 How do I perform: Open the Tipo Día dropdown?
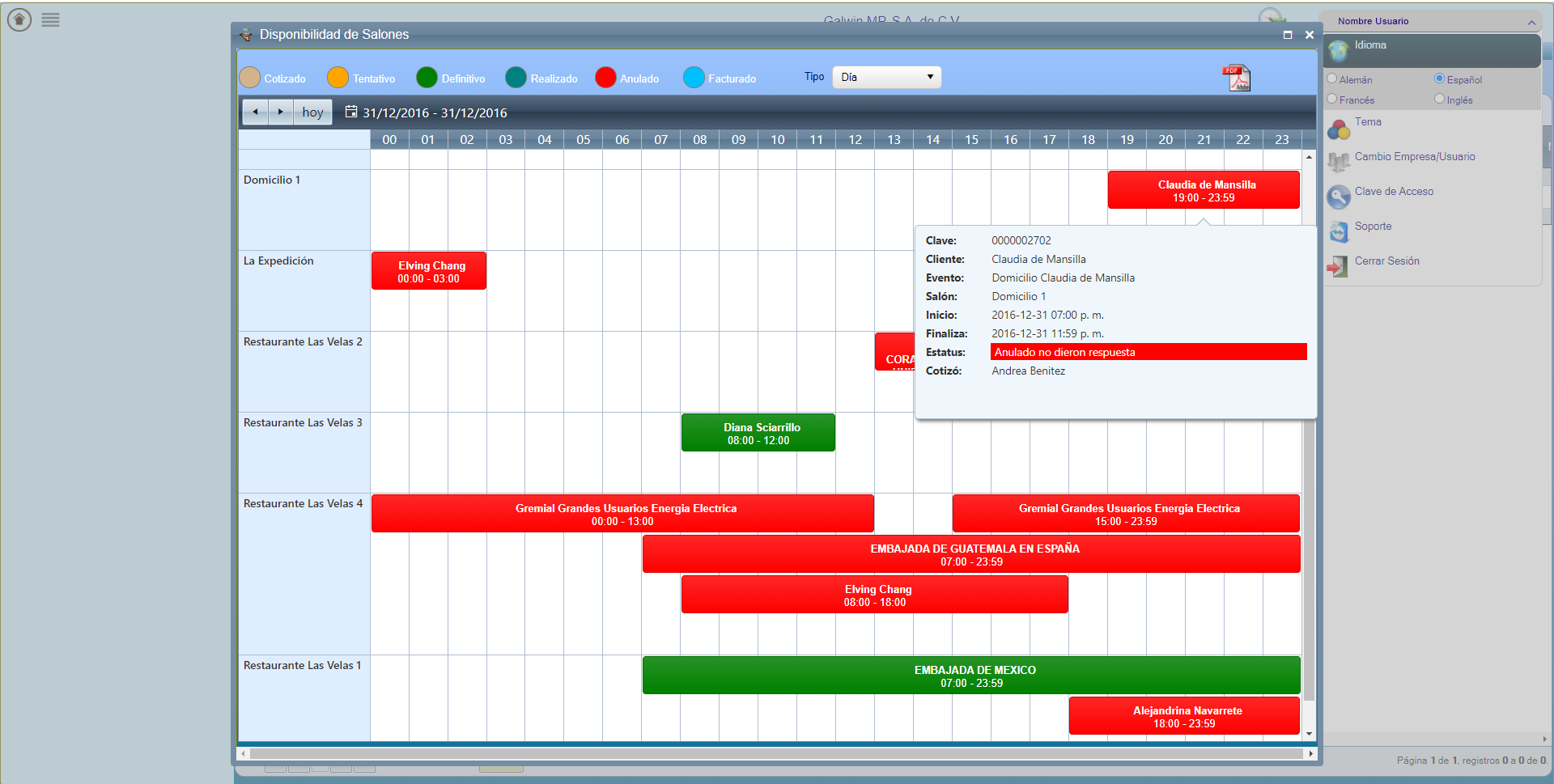(886, 77)
